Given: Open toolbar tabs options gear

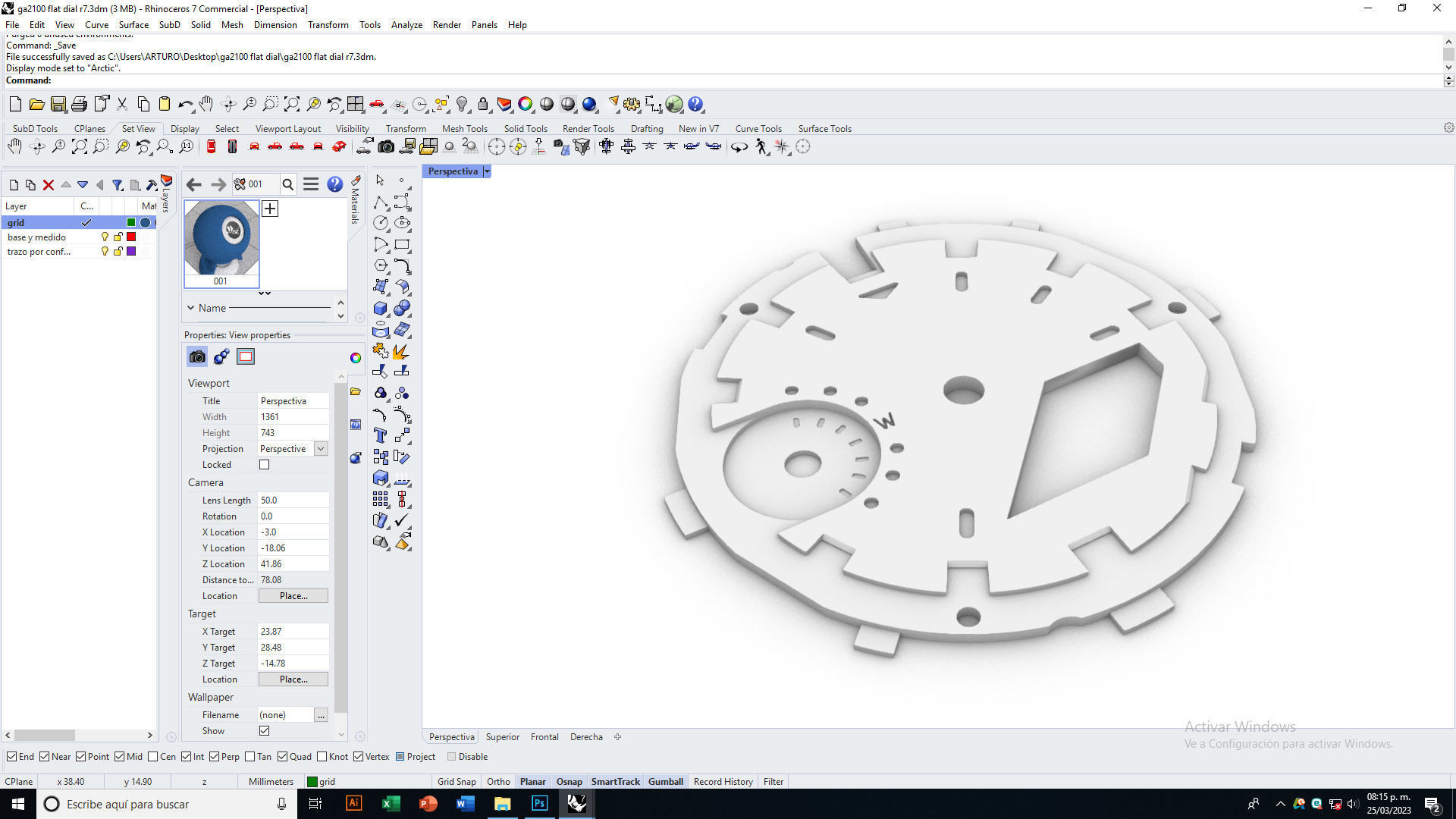Looking at the screenshot, I should [1448, 127].
